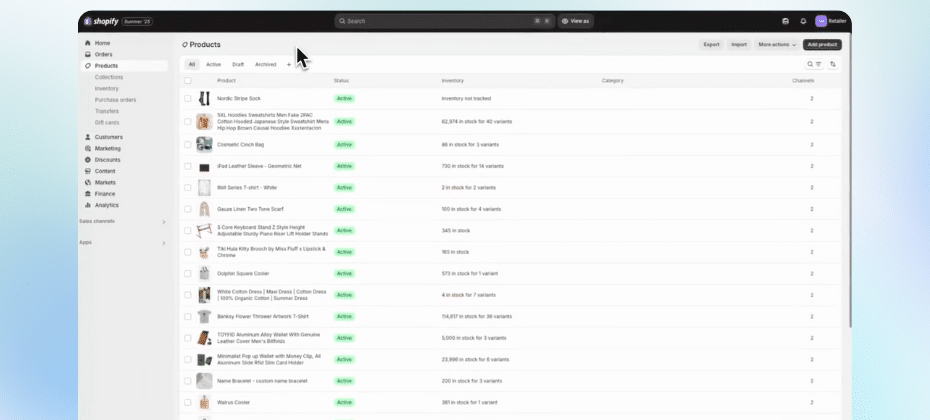Open the store icon in top bar
930x420 pixels.
click(x=785, y=21)
